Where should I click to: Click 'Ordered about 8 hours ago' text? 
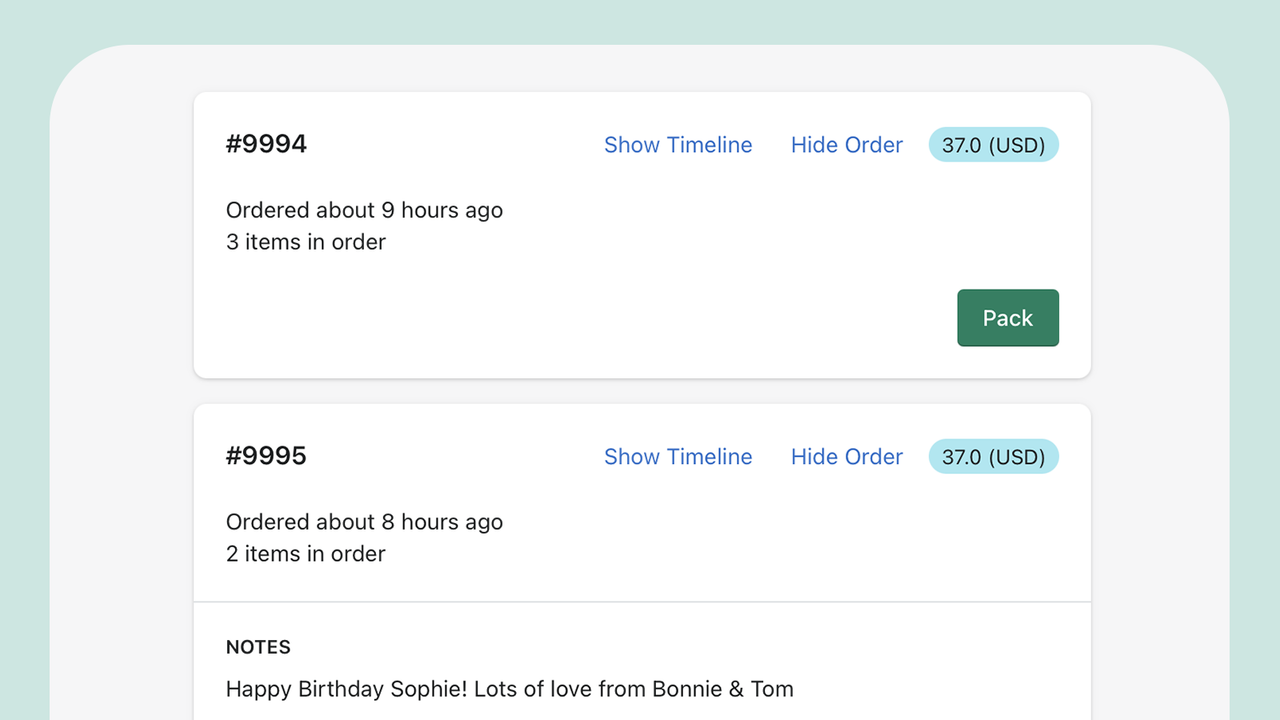pos(364,521)
